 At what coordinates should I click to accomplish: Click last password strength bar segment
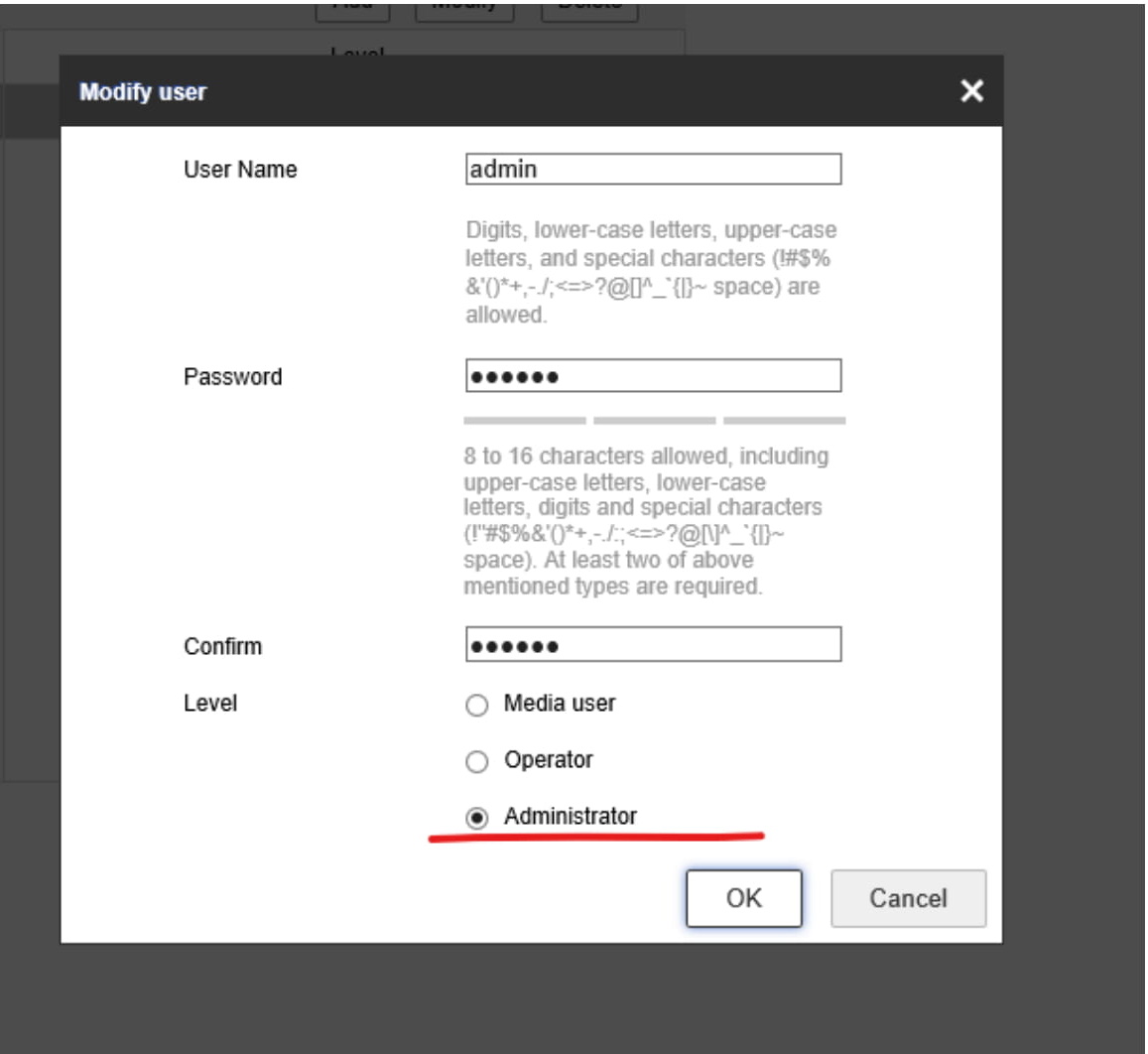tap(784, 421)
